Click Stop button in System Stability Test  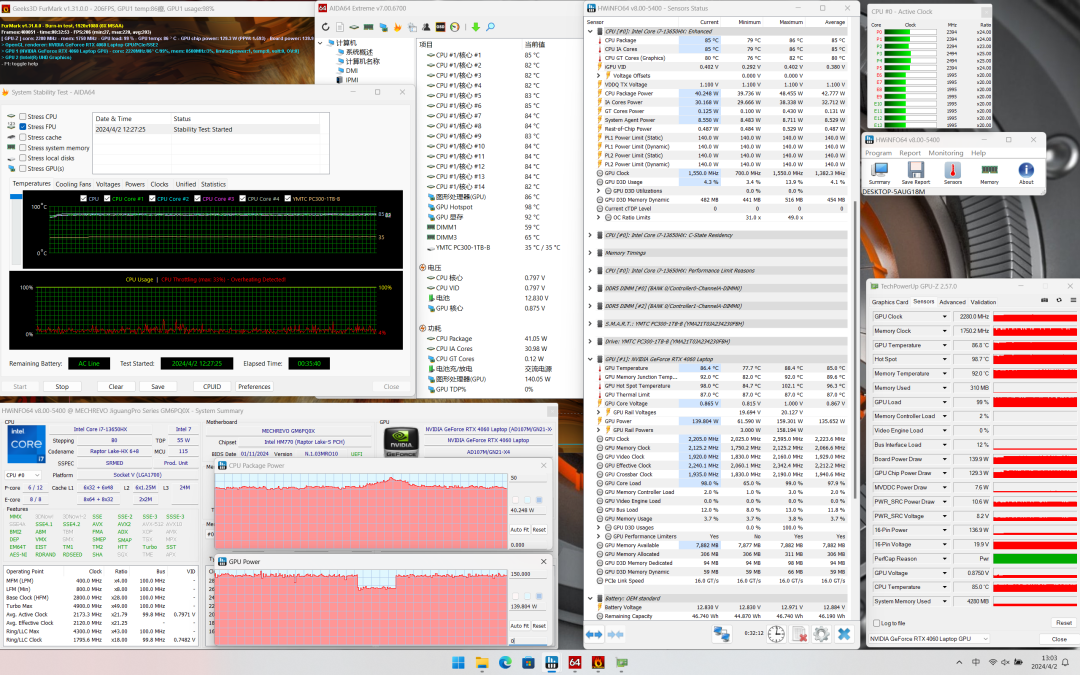tap(62, 386)
